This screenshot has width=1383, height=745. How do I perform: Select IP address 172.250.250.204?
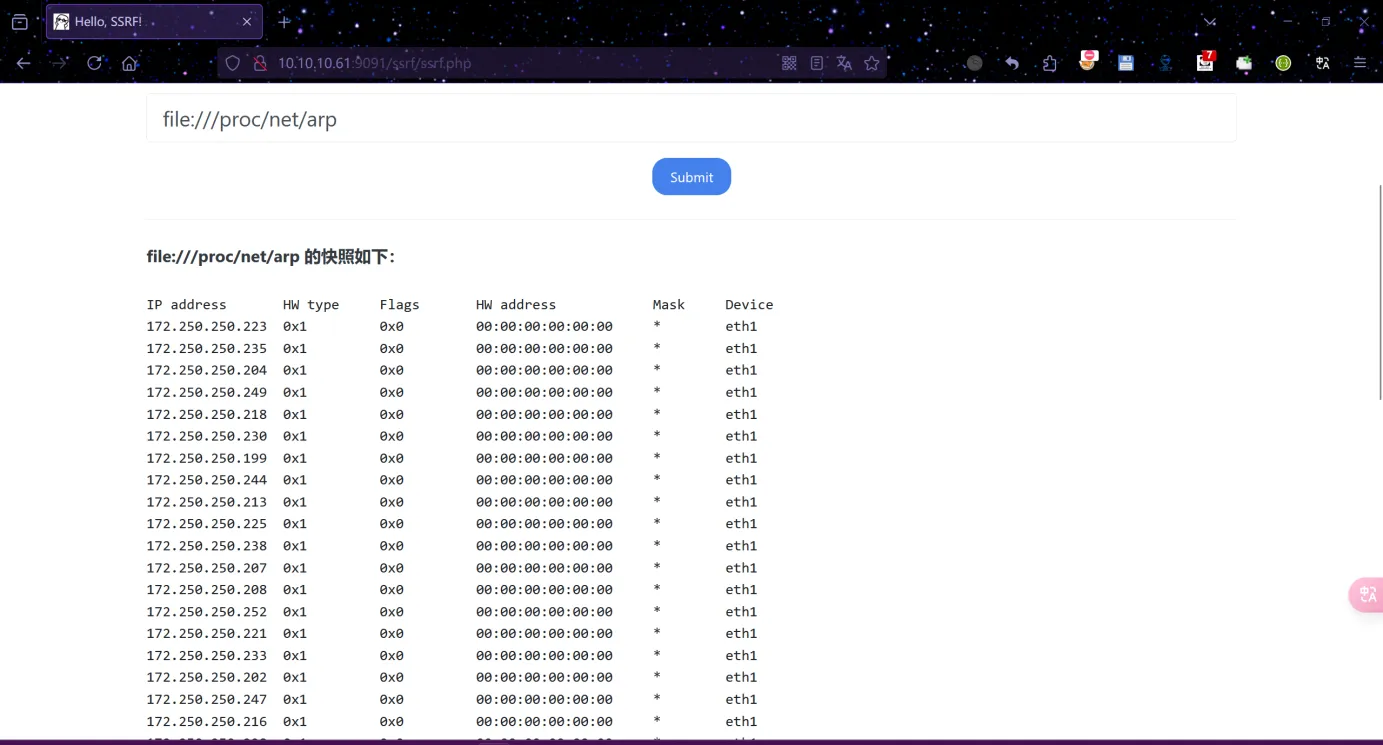pos(207,370)
